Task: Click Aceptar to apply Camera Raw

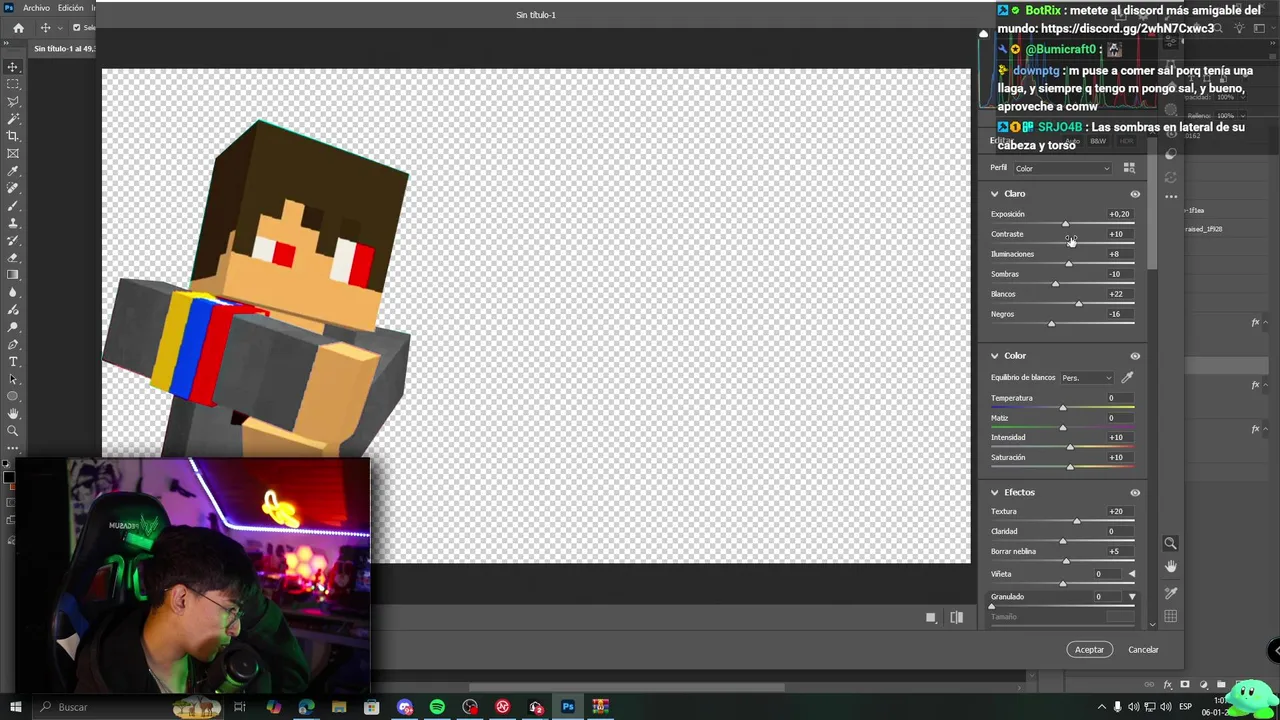Action: tap(1089, 650)
